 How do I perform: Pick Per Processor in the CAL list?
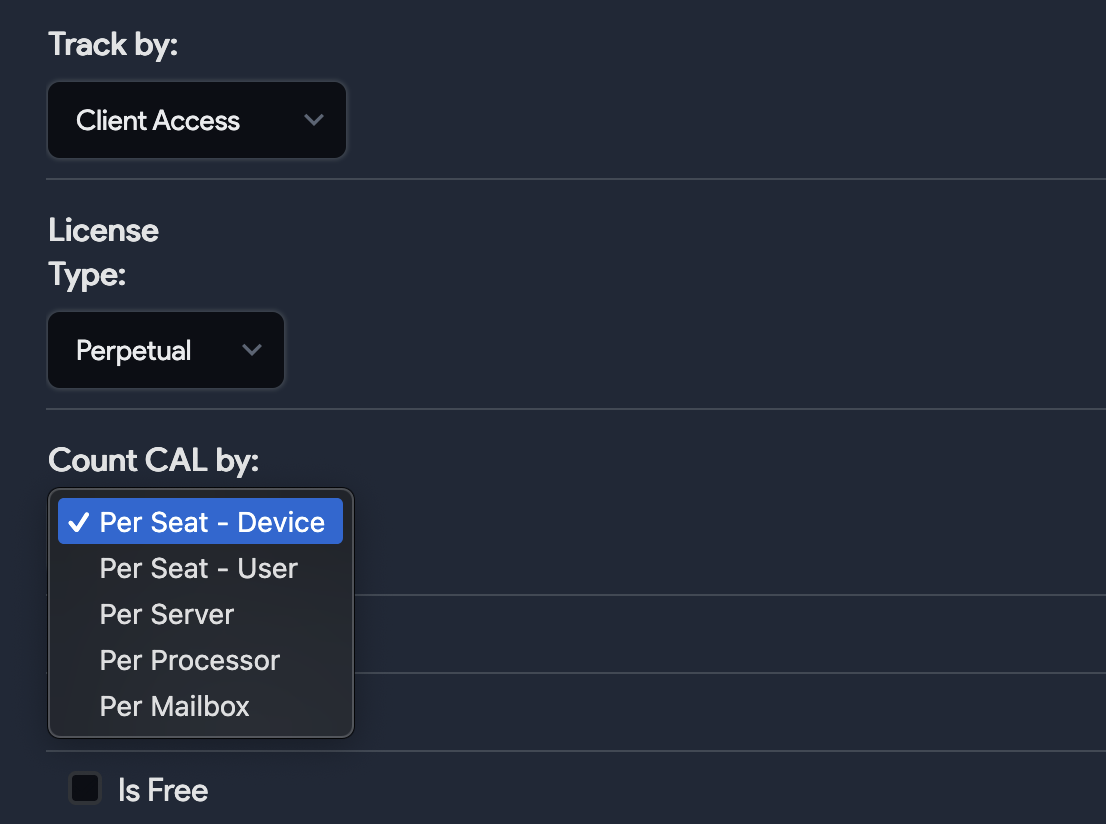(x=190, y=661)
